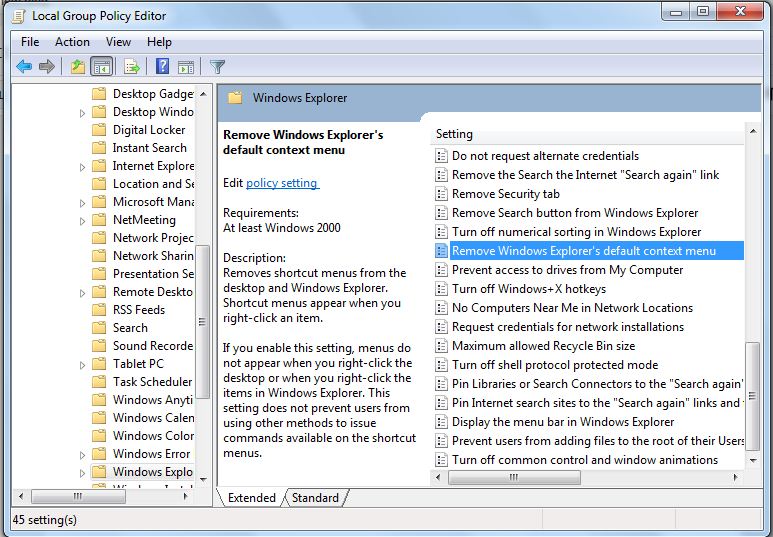This screenshot has height=537, width=773.
Task: Expand the Windows Explorer tree node
Action: 82,473
